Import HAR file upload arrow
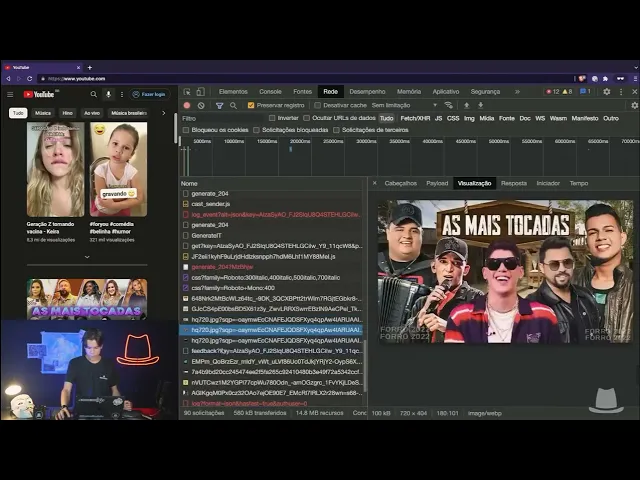 tap(467, 105)
